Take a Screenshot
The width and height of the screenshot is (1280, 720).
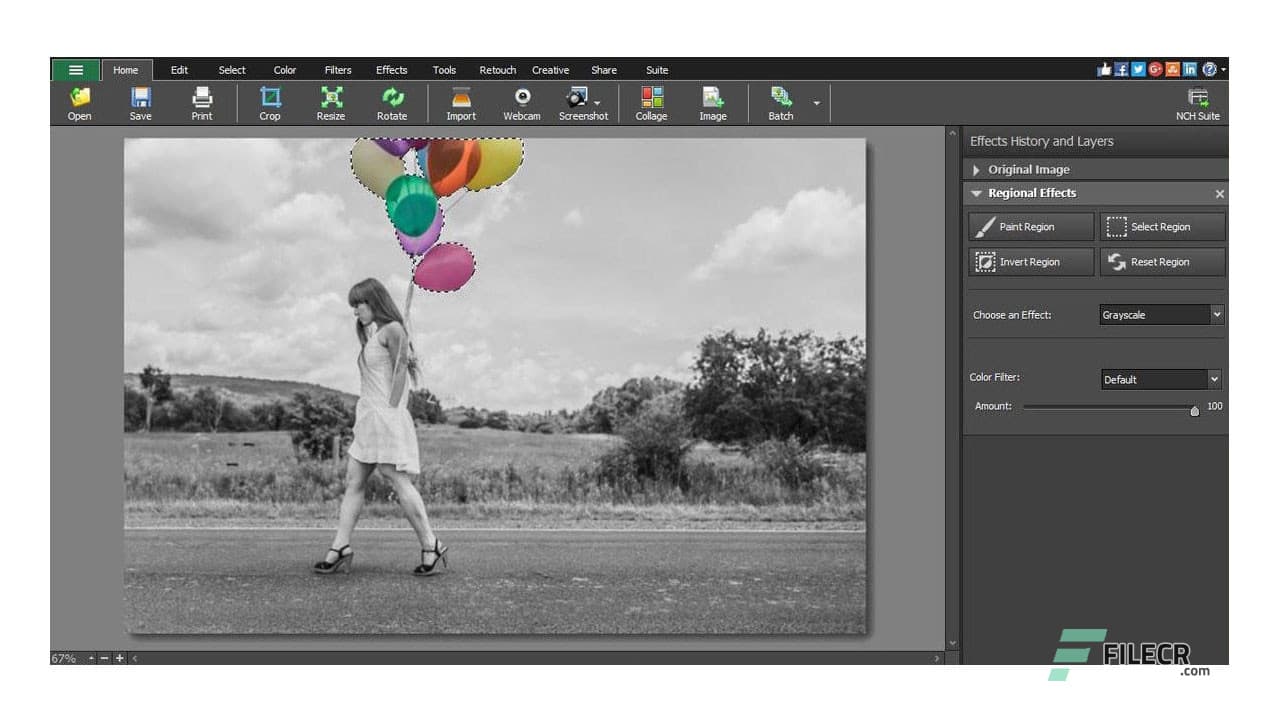pos(578,103)
